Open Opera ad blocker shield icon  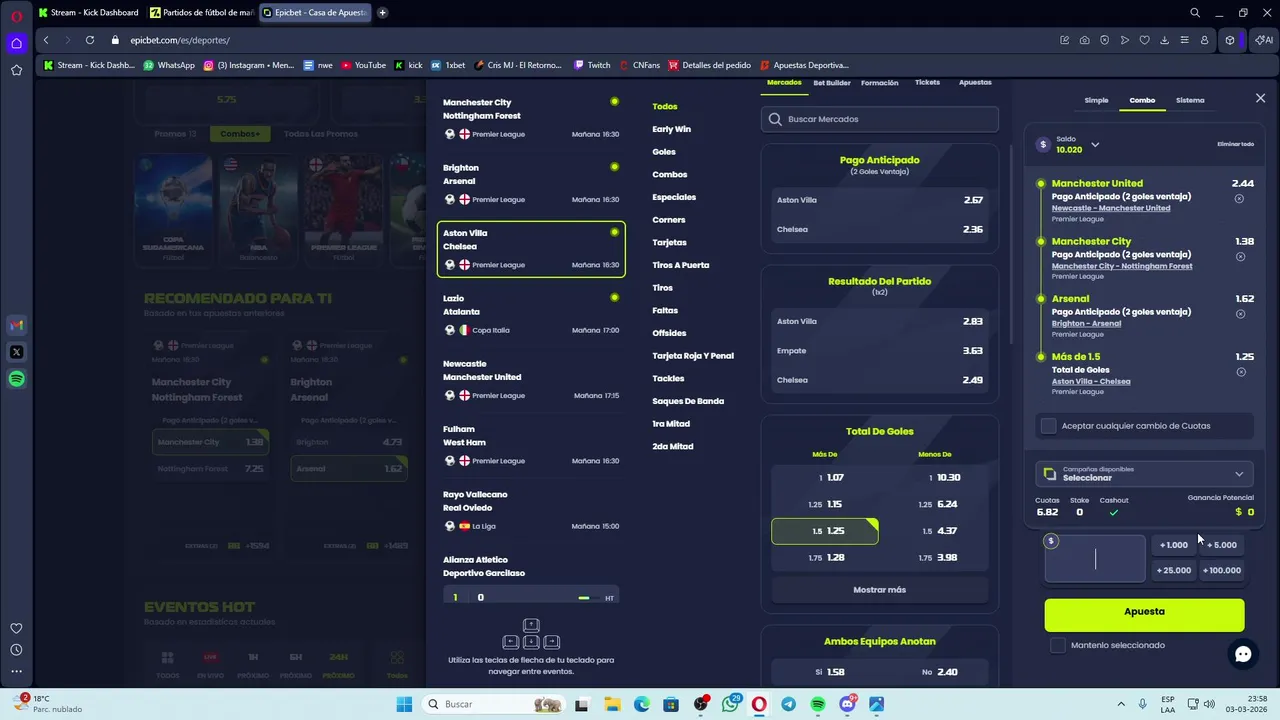tap(1105, 40)
